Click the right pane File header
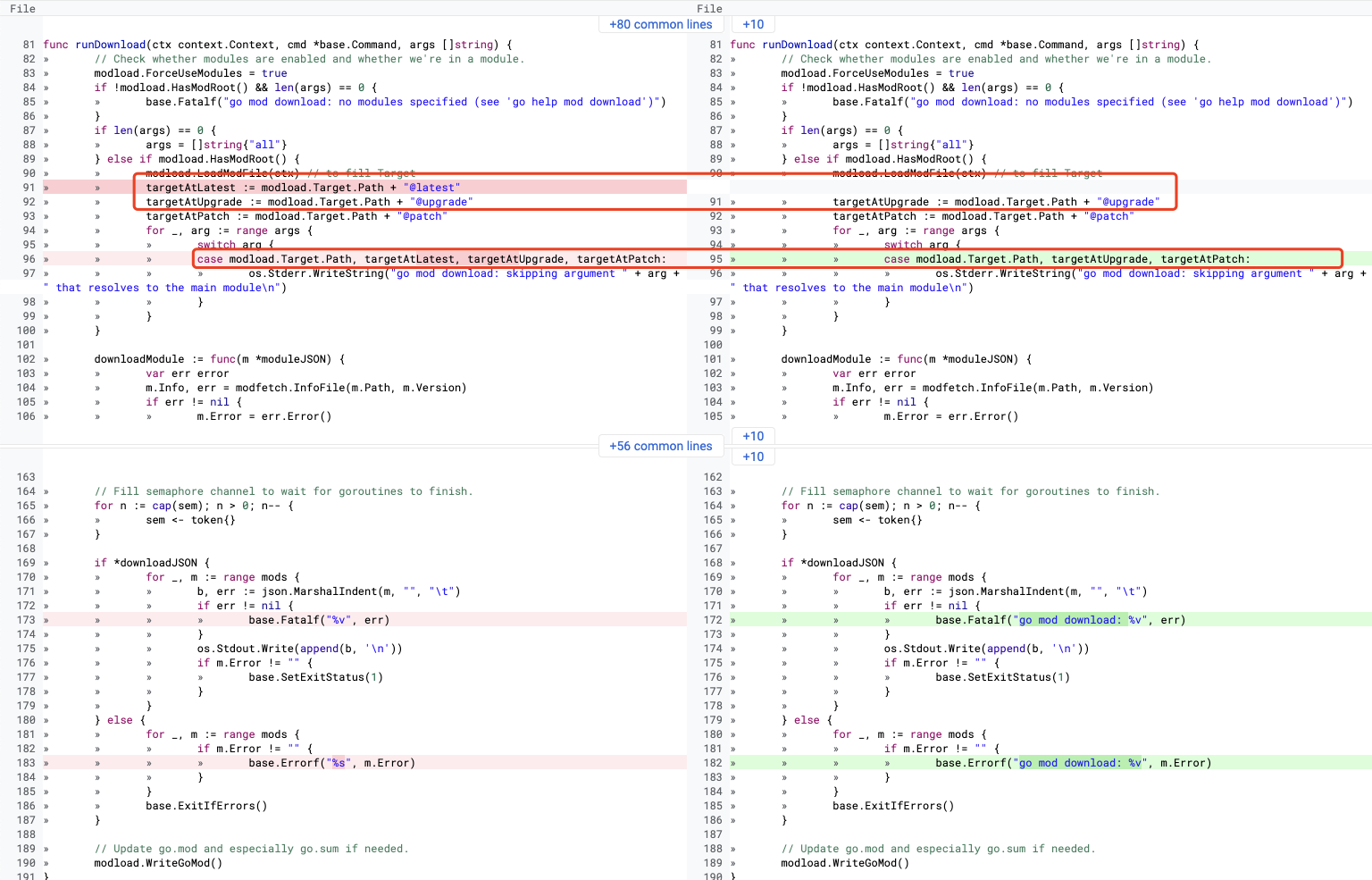This screenshot has height=880, width=1372. coord(710,8)
